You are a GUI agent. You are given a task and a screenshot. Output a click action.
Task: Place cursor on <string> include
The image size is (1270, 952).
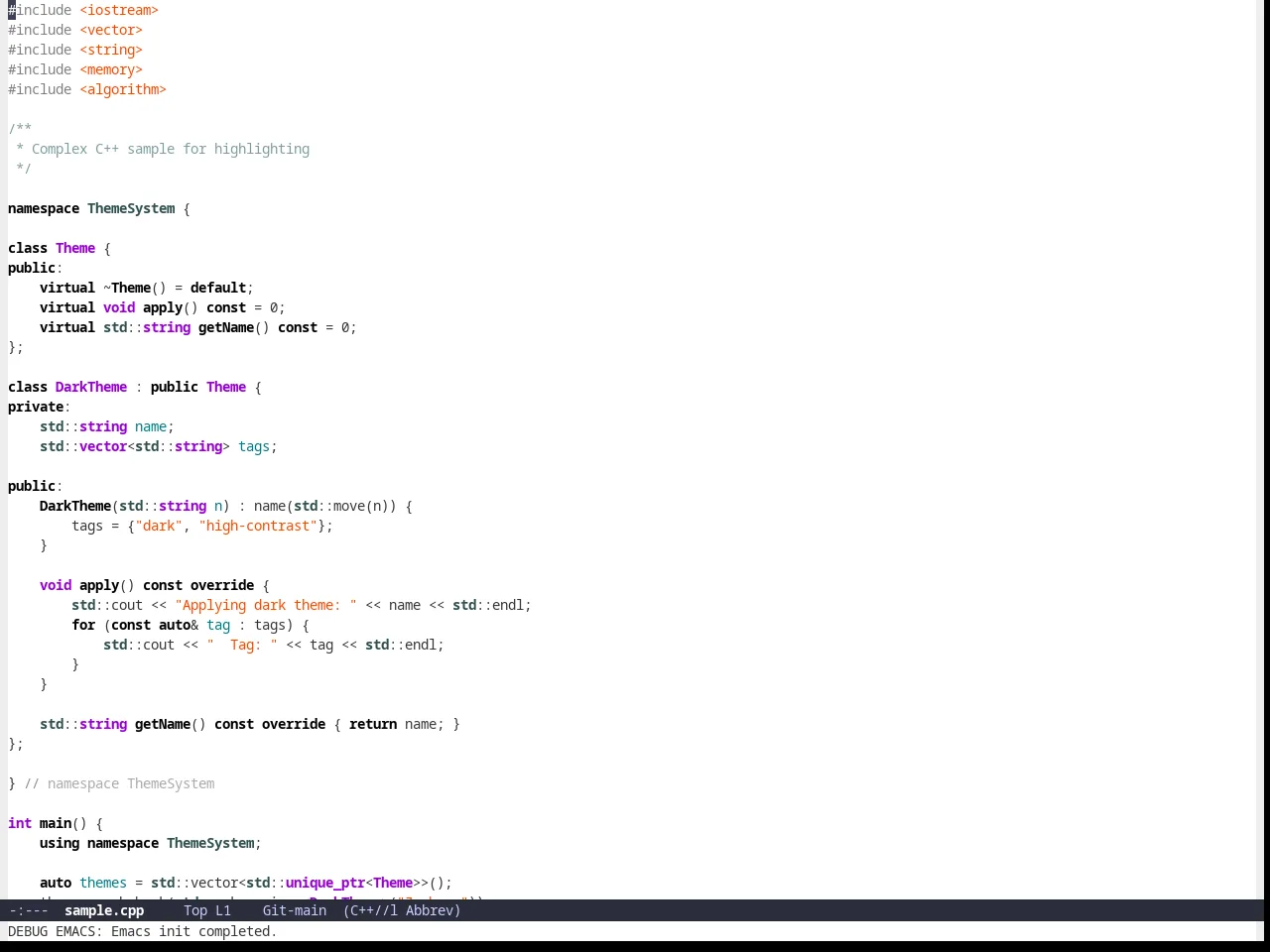click(x=111, y=50)
